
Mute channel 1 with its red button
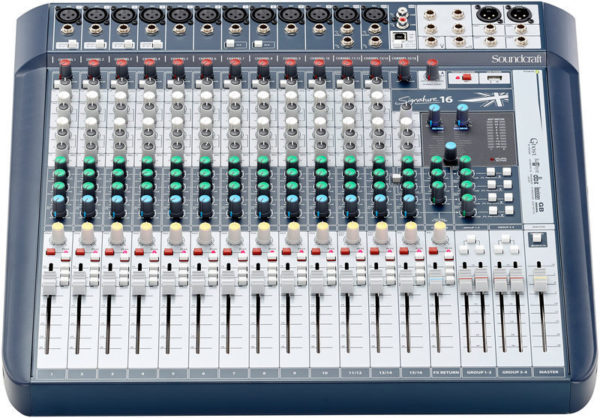click(x=51, y=252)
